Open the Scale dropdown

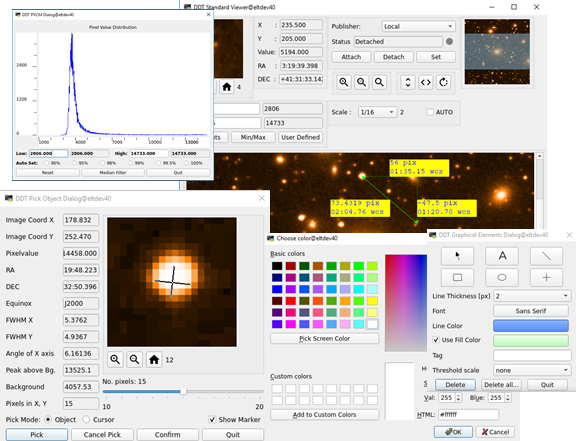(x=377, y=112)
